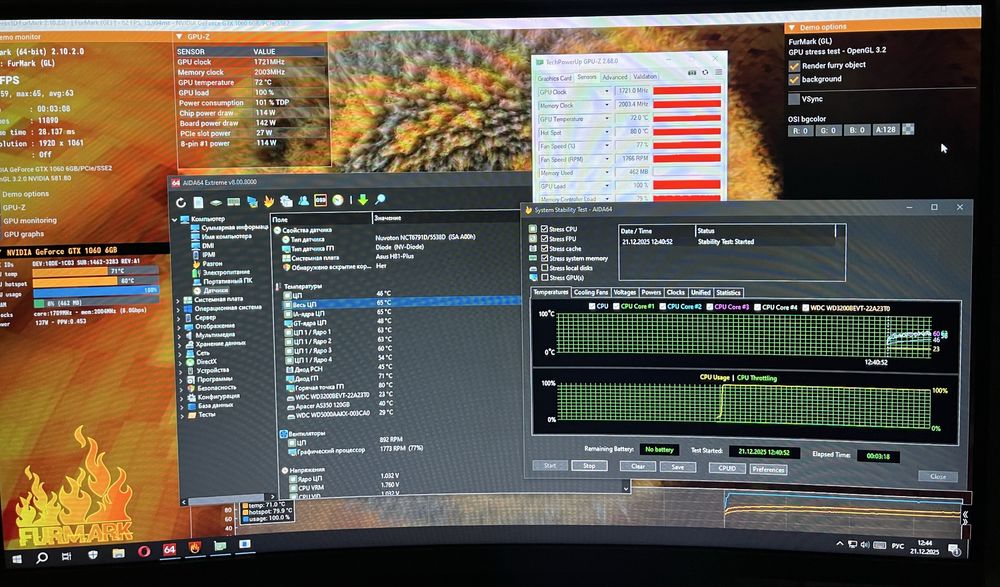The height and width of the screenshot is (587, 1000).
Task: Click the Save button in Stability Test
Action: click(x=678, y=467)
